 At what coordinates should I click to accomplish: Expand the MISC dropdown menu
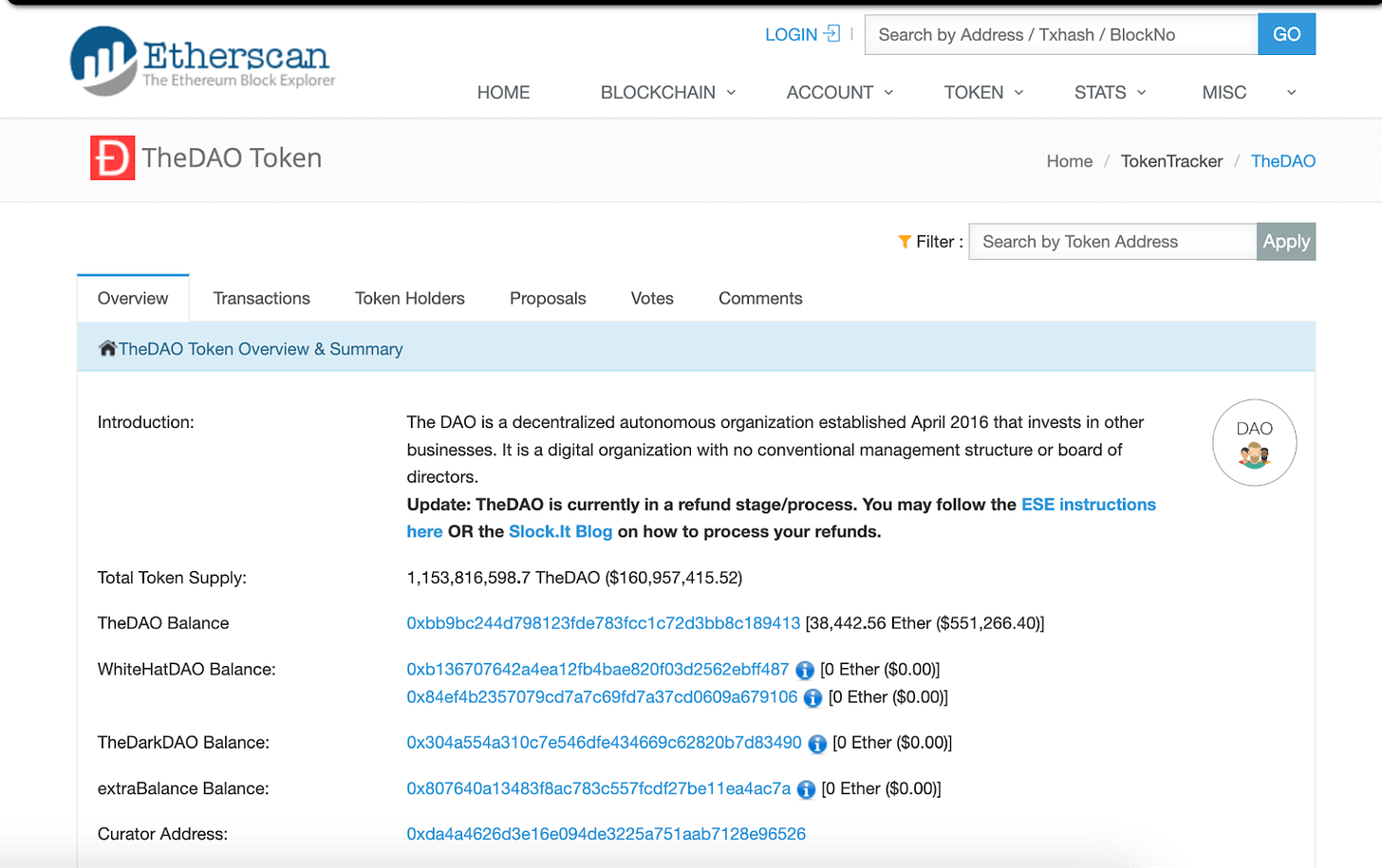pyautogui.click(x=1249, y=92)
